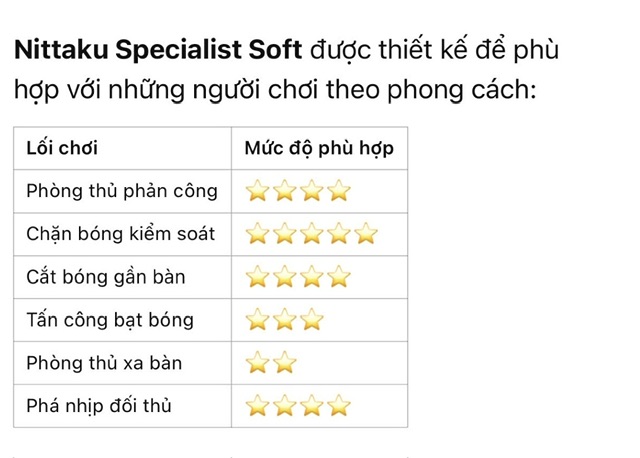Screen dimensions: 640x458
Task: Click third star in 'Chặn bóng kiểm soát' row
Action: point(312,233)
